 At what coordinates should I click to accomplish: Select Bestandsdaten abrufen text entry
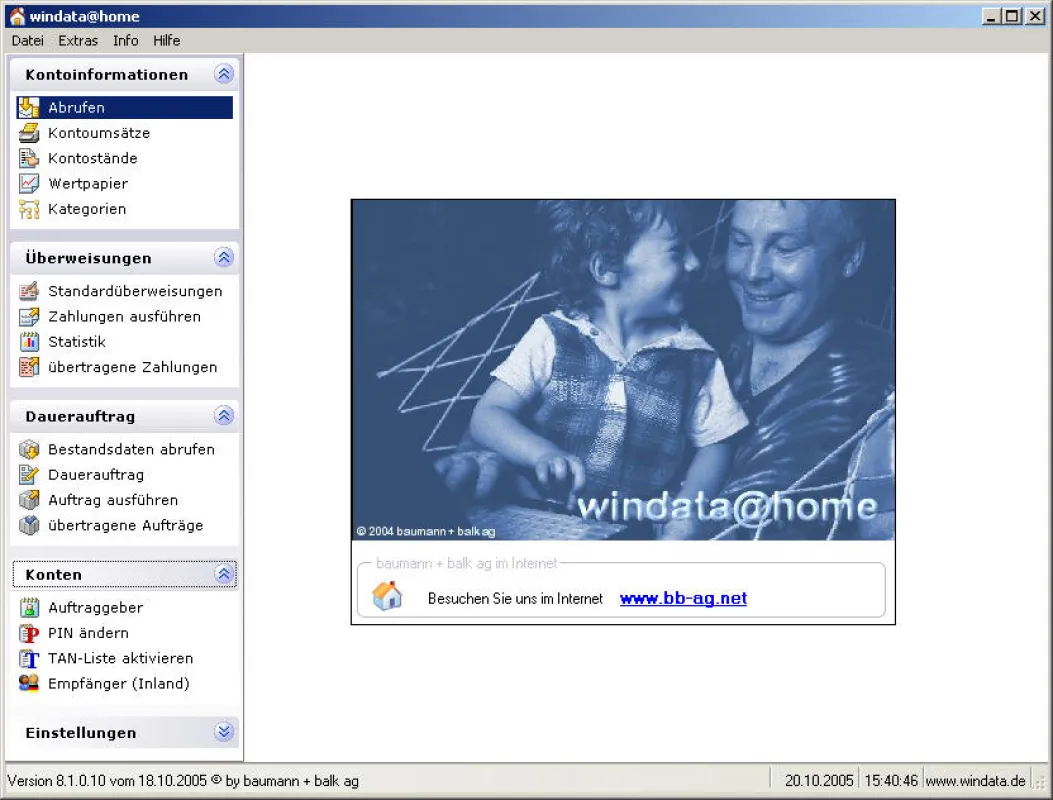tap(131, 449)
